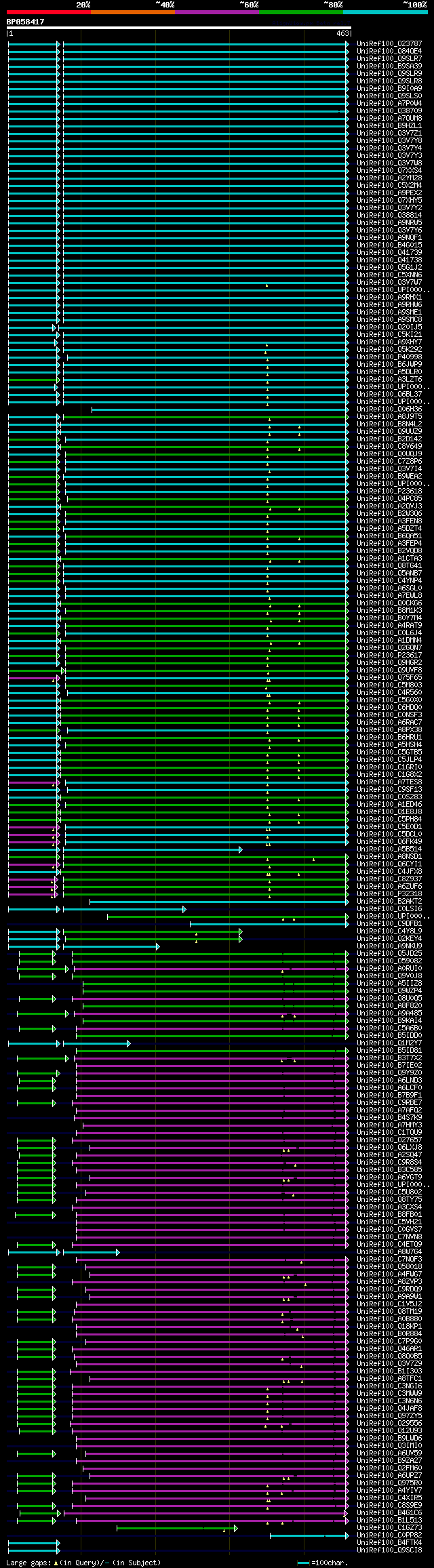Select hit UniRef100_A5B514

point(389,849)
